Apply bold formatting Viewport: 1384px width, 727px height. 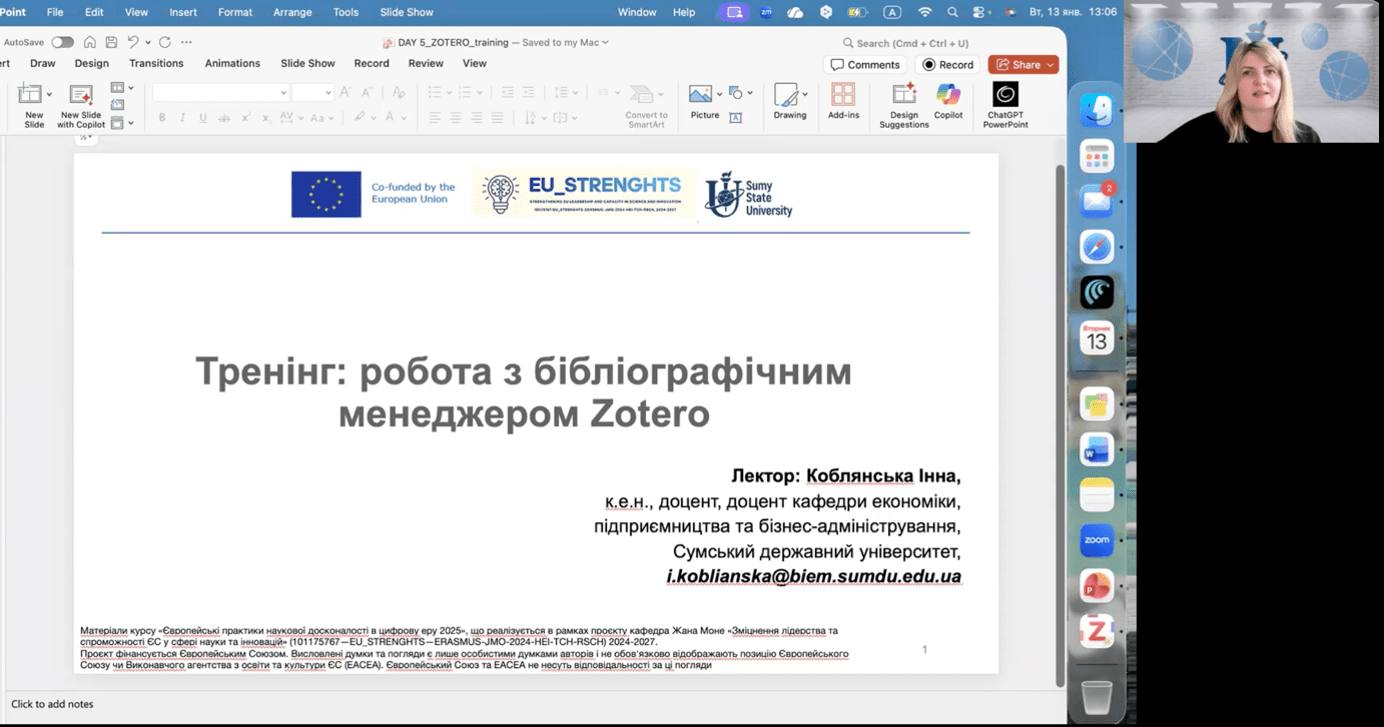click(161, 117)
